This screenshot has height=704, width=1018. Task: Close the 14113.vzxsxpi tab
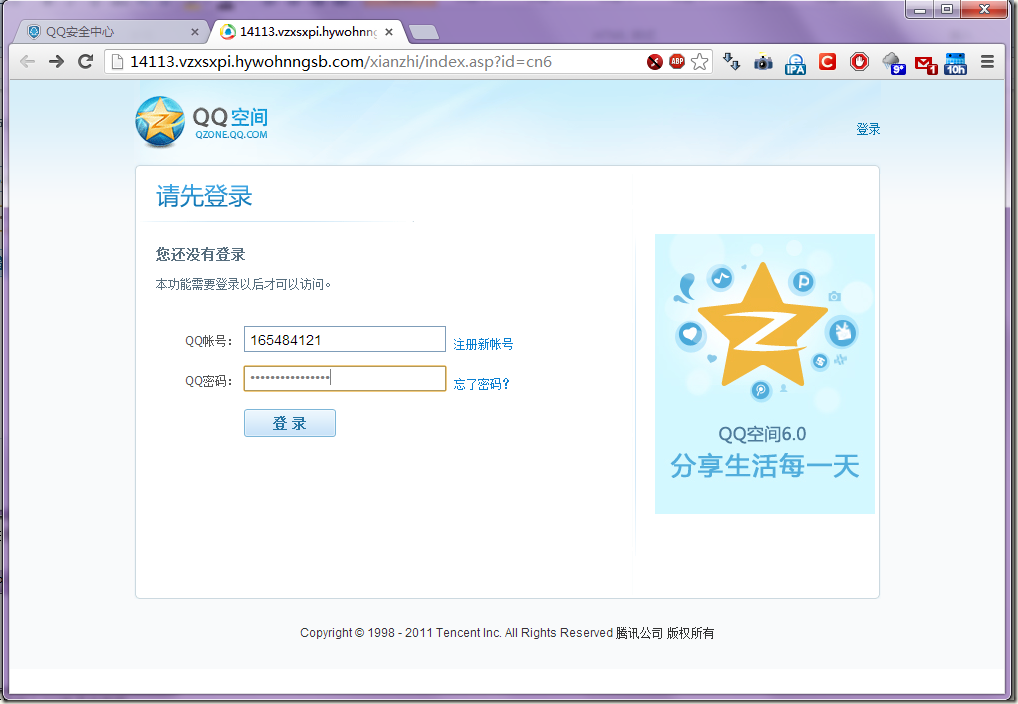pyautogui.click(x=389, y=32)
